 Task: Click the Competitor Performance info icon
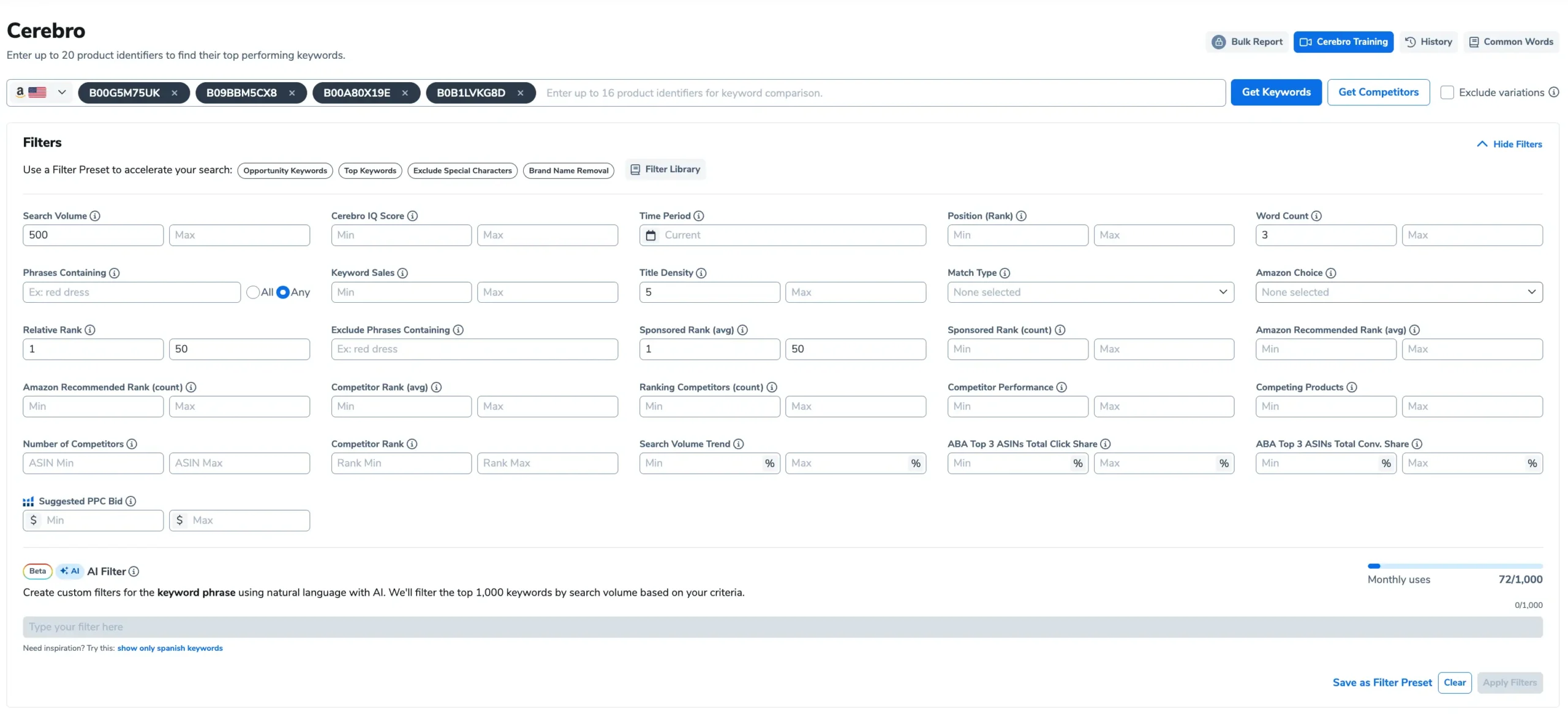pos(1061,387)
